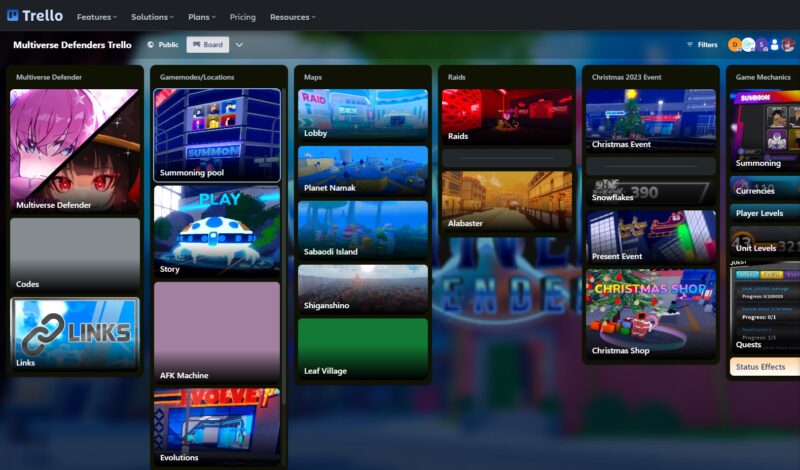The width and height of the screenshot is (800, 470).
Task: Open the Christmas Shop card
Action: 651,314
